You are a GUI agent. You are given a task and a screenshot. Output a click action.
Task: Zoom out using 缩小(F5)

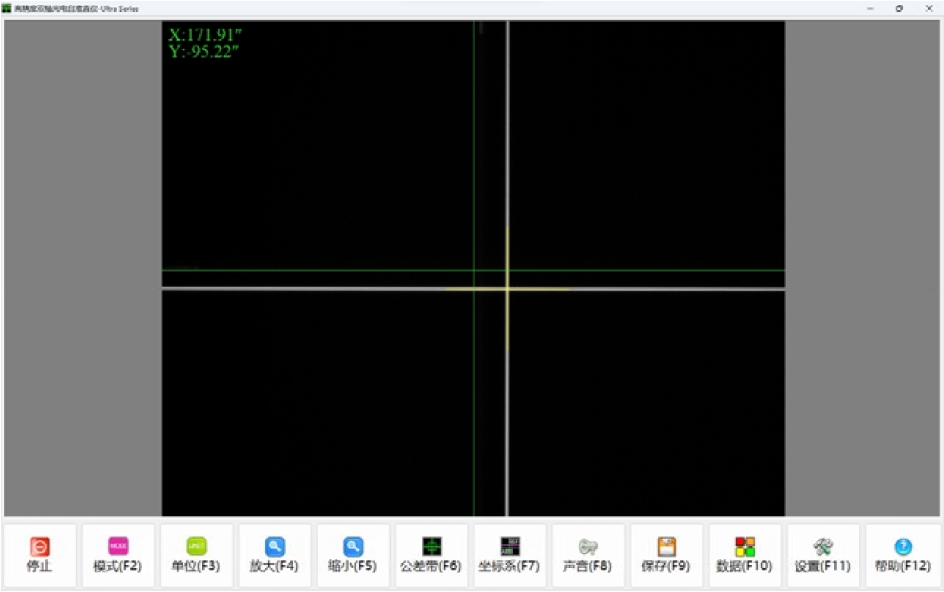tap(353, 555)
